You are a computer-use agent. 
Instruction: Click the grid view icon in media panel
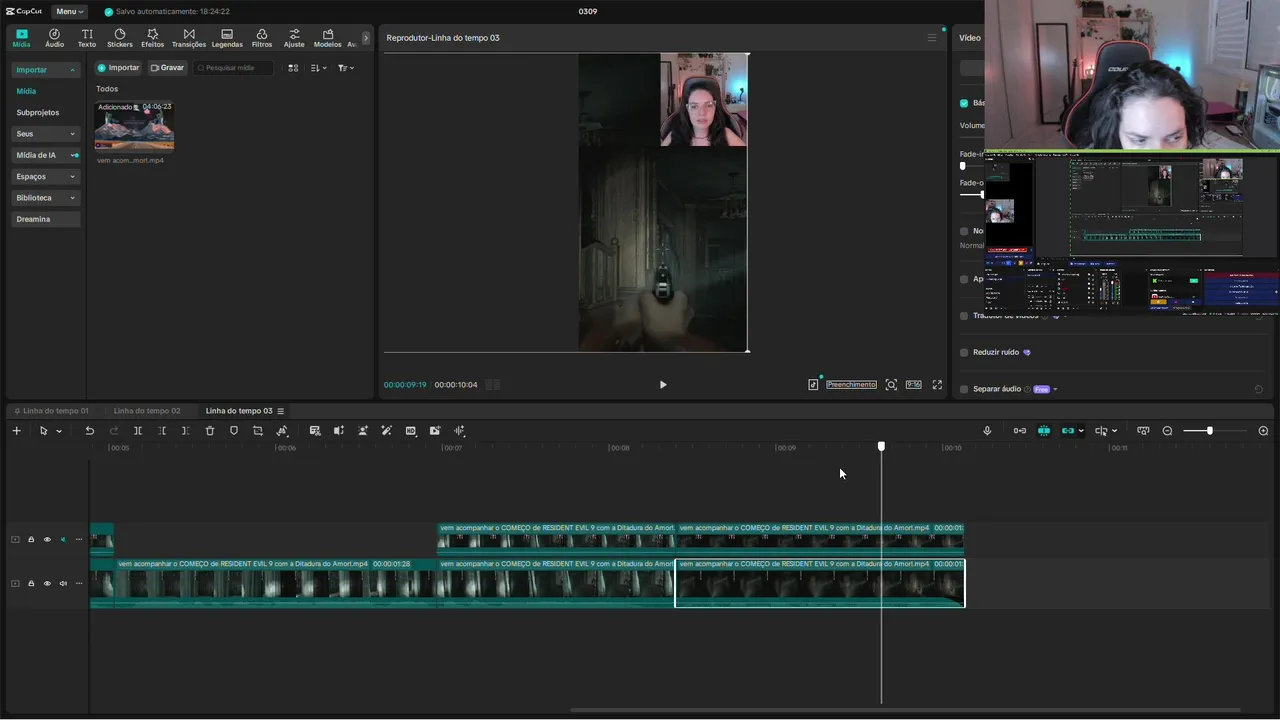(x=293, y=68)
